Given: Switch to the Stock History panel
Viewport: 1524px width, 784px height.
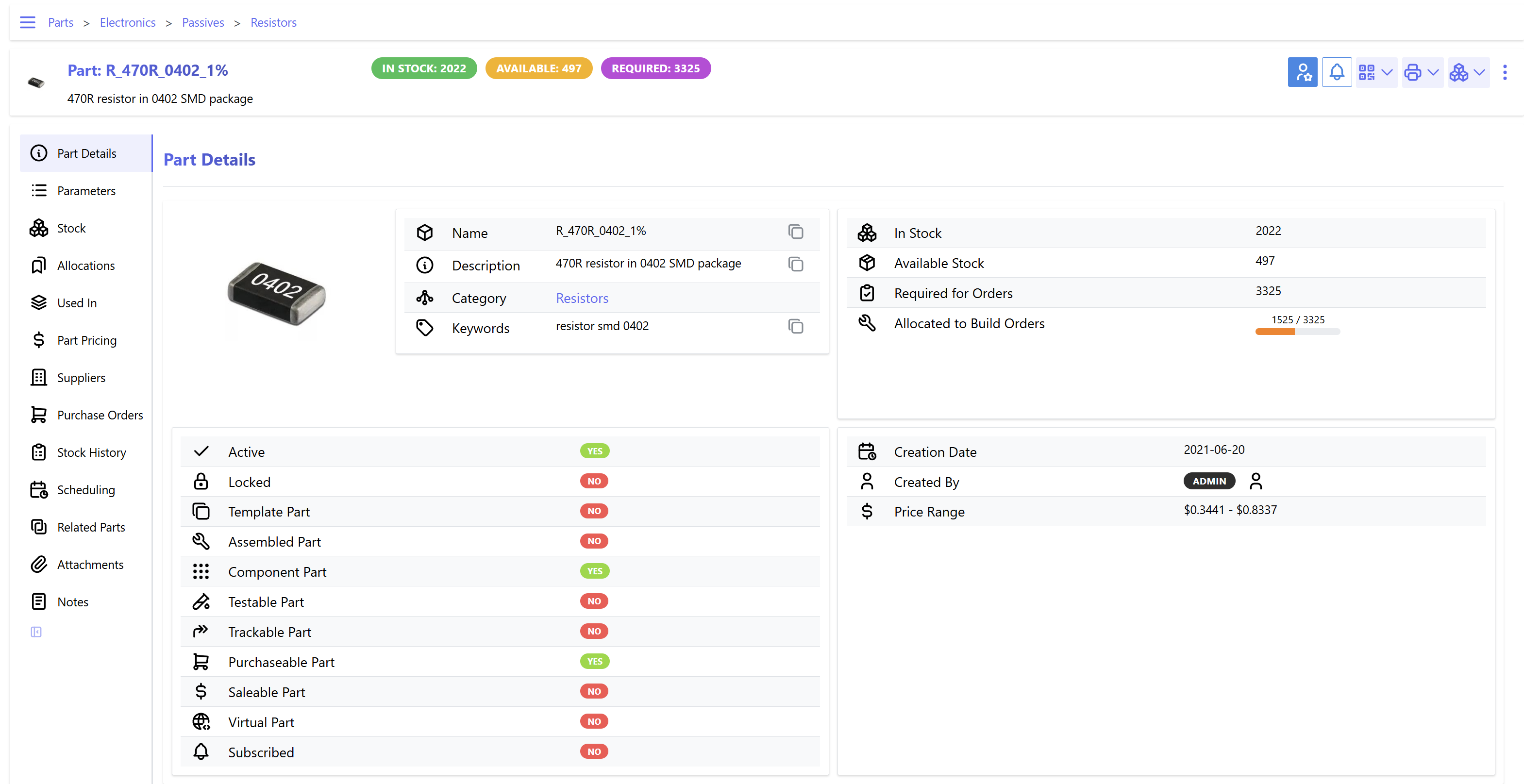Looking at the screenshot, I should [91, 452].
